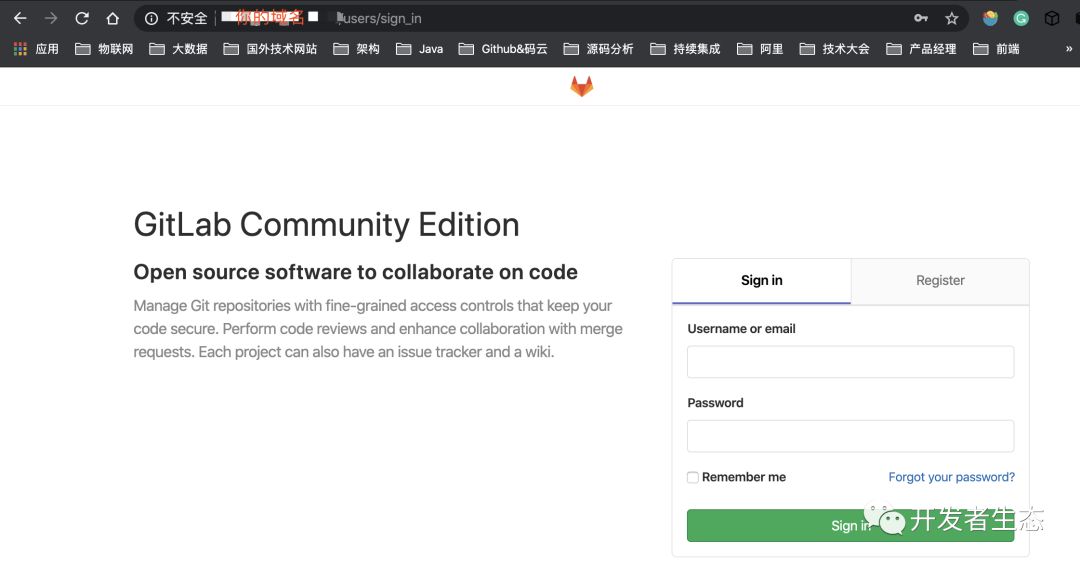Click the 'Manage Git repositories' description paragraph
1080x567 pixels.
(x=378, y=329)
